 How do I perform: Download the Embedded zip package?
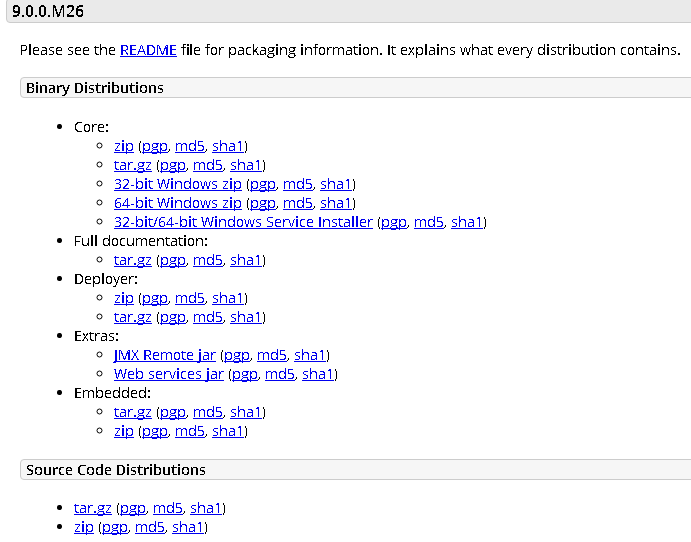(124, 431)
